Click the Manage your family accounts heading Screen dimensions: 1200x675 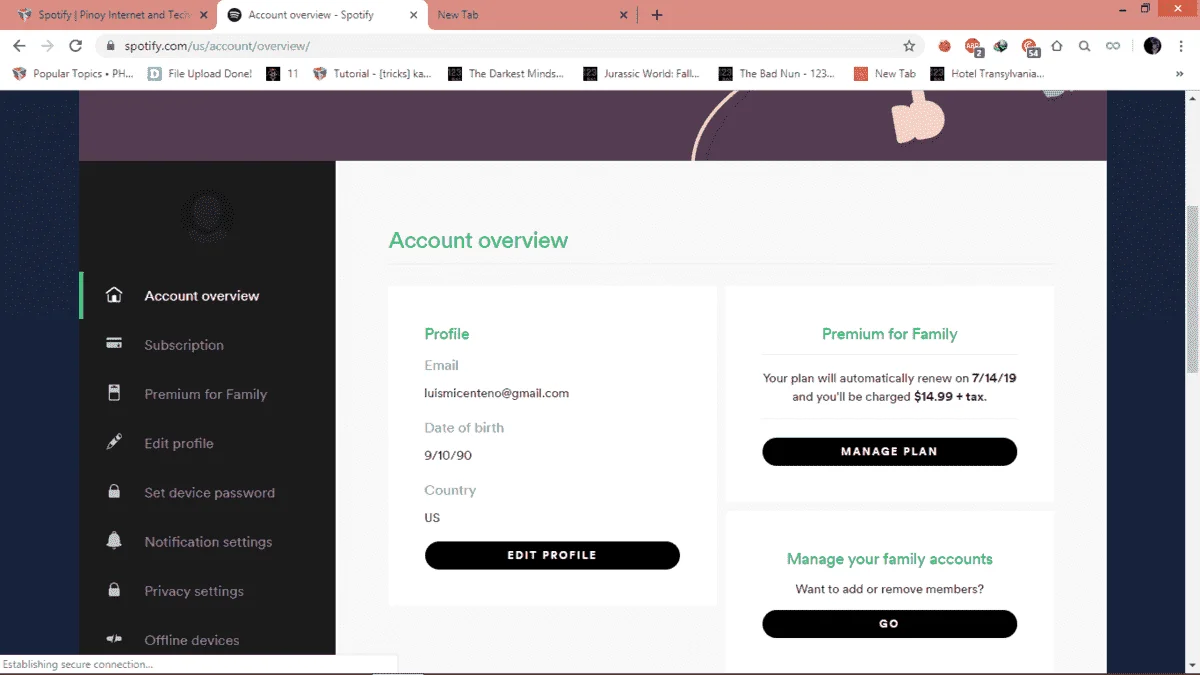click(x=889, y=559)
